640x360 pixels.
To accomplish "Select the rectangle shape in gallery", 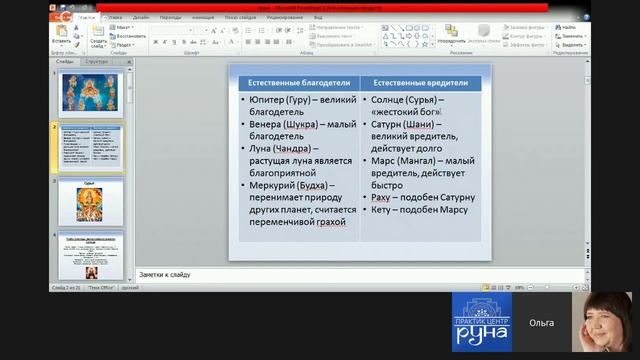I will [409, 28].
